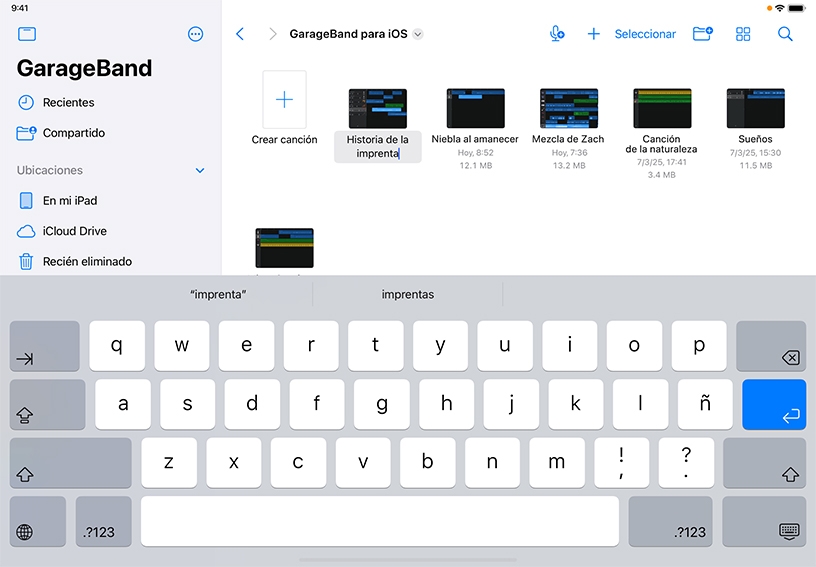Open the Sueños song thumbnail
Screen dimensions: 816x567
(x=756, y=108)
